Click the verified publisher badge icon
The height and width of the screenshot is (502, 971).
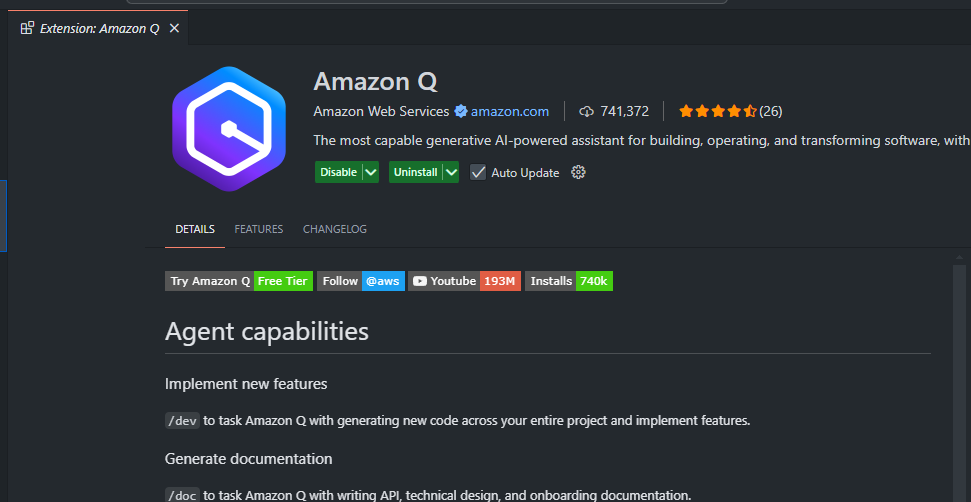pyautogui.click(x=460, y=111)
